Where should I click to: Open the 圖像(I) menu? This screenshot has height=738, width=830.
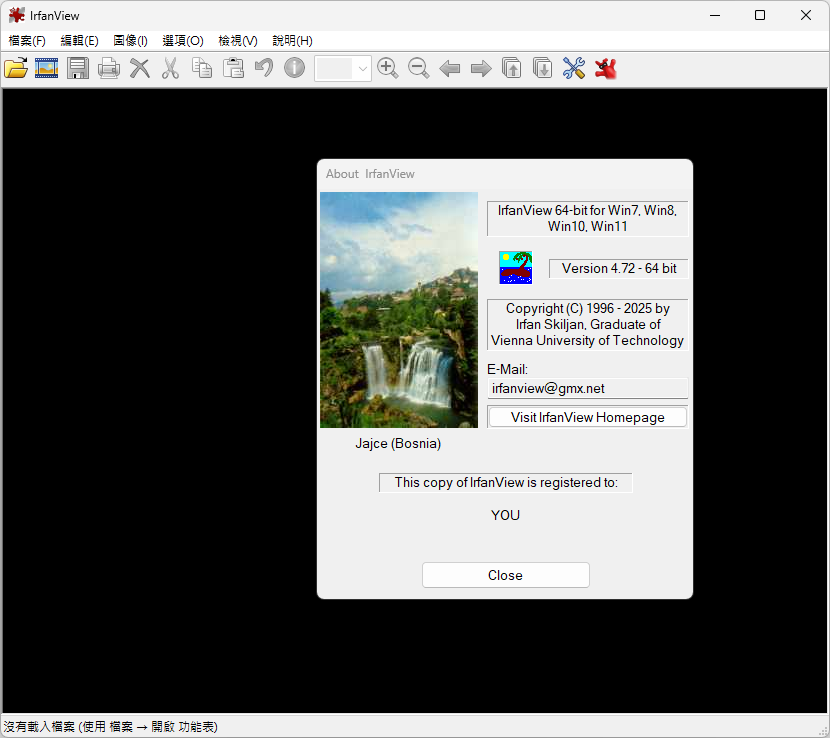130,41
